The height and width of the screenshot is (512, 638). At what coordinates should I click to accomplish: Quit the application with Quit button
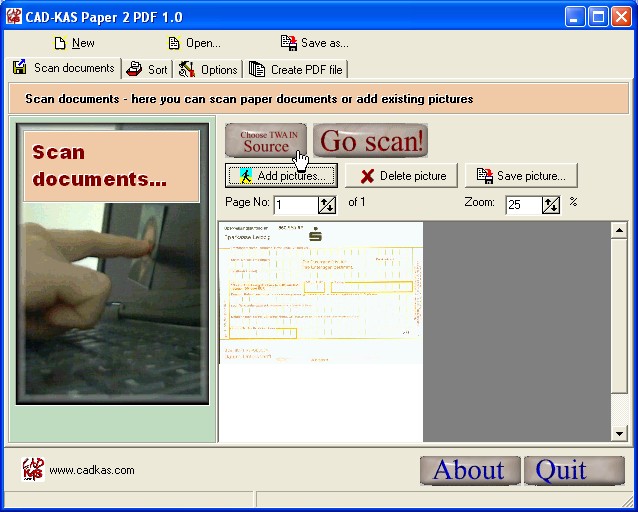[x=574, y=470]
